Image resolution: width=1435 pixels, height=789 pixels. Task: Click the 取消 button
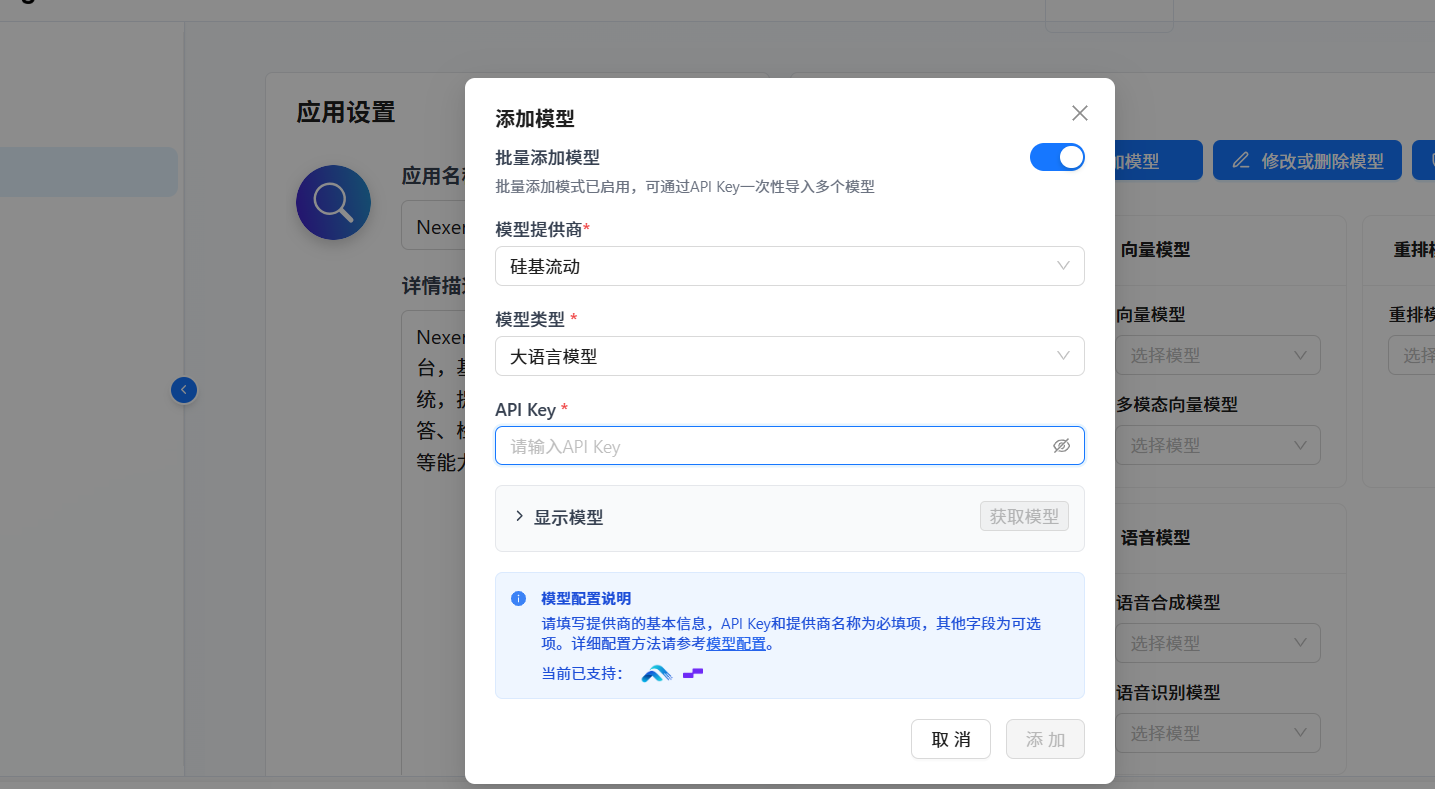click(950, 739)
